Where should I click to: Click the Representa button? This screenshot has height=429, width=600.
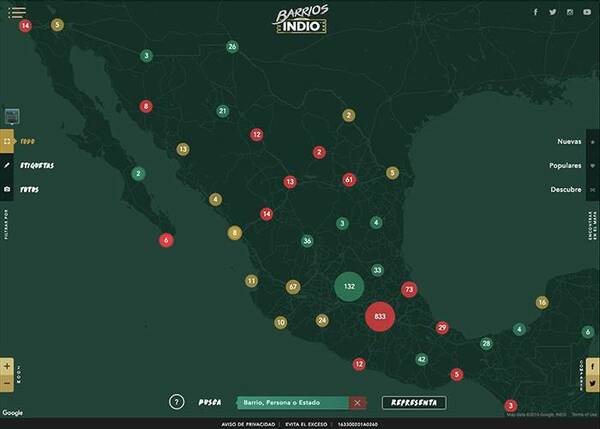[414, 403]
